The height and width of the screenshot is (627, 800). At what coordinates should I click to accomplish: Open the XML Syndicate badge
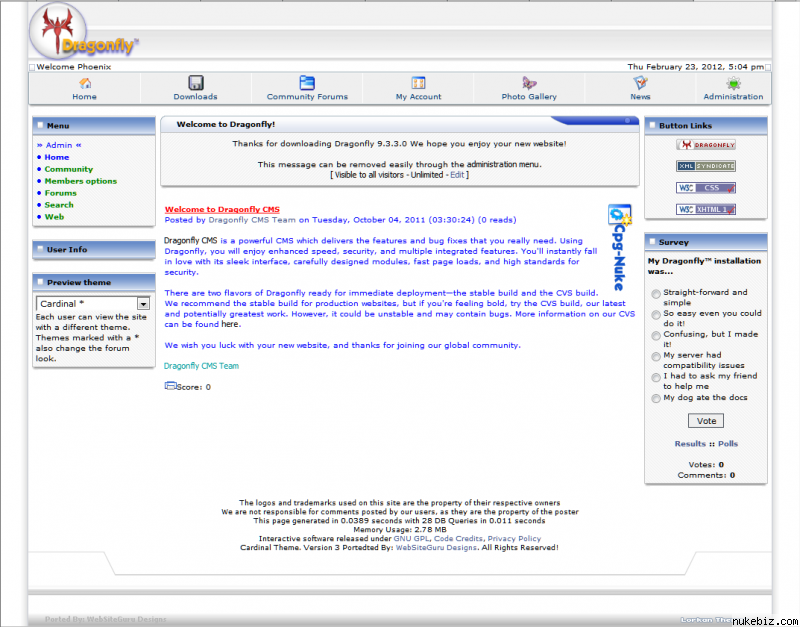(x=706, y=166)
